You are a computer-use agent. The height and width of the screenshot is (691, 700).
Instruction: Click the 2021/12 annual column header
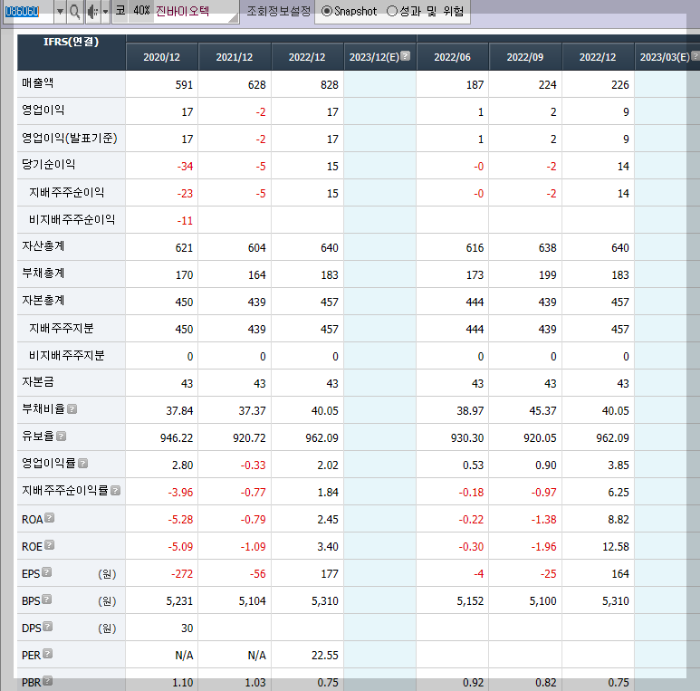234,57
